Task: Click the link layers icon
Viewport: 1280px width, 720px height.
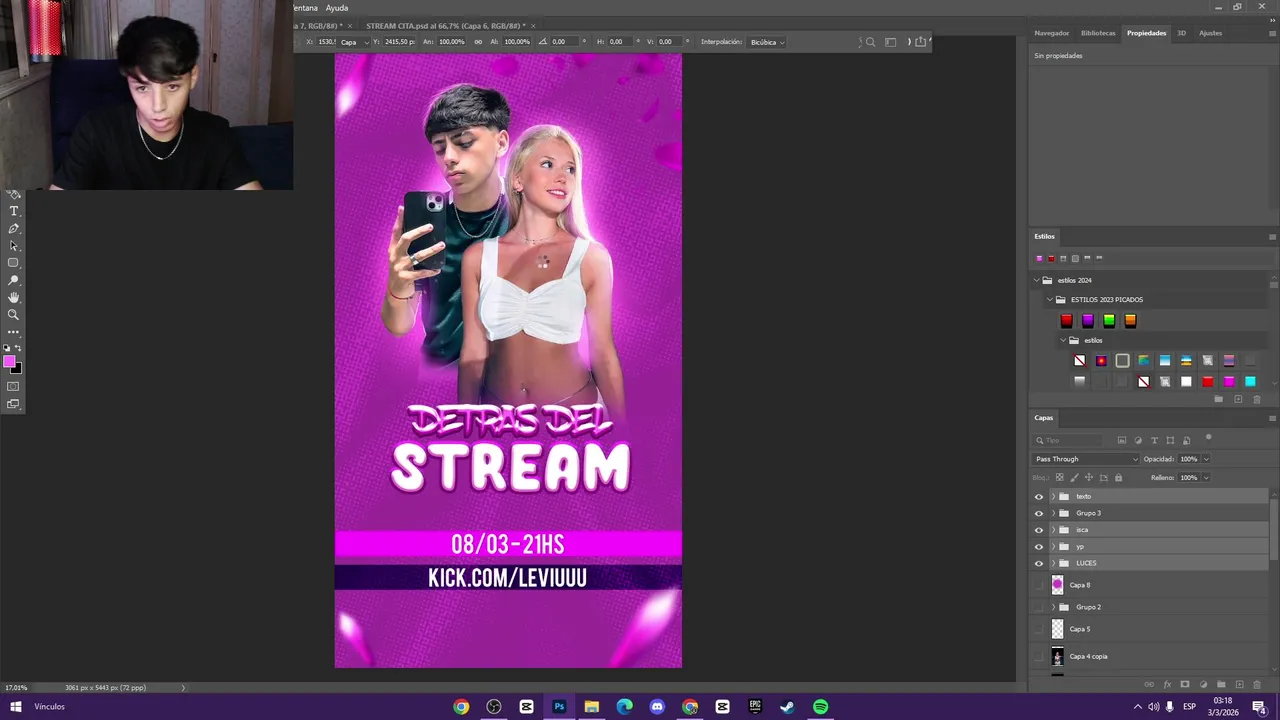Action: tap(1149, 684)
